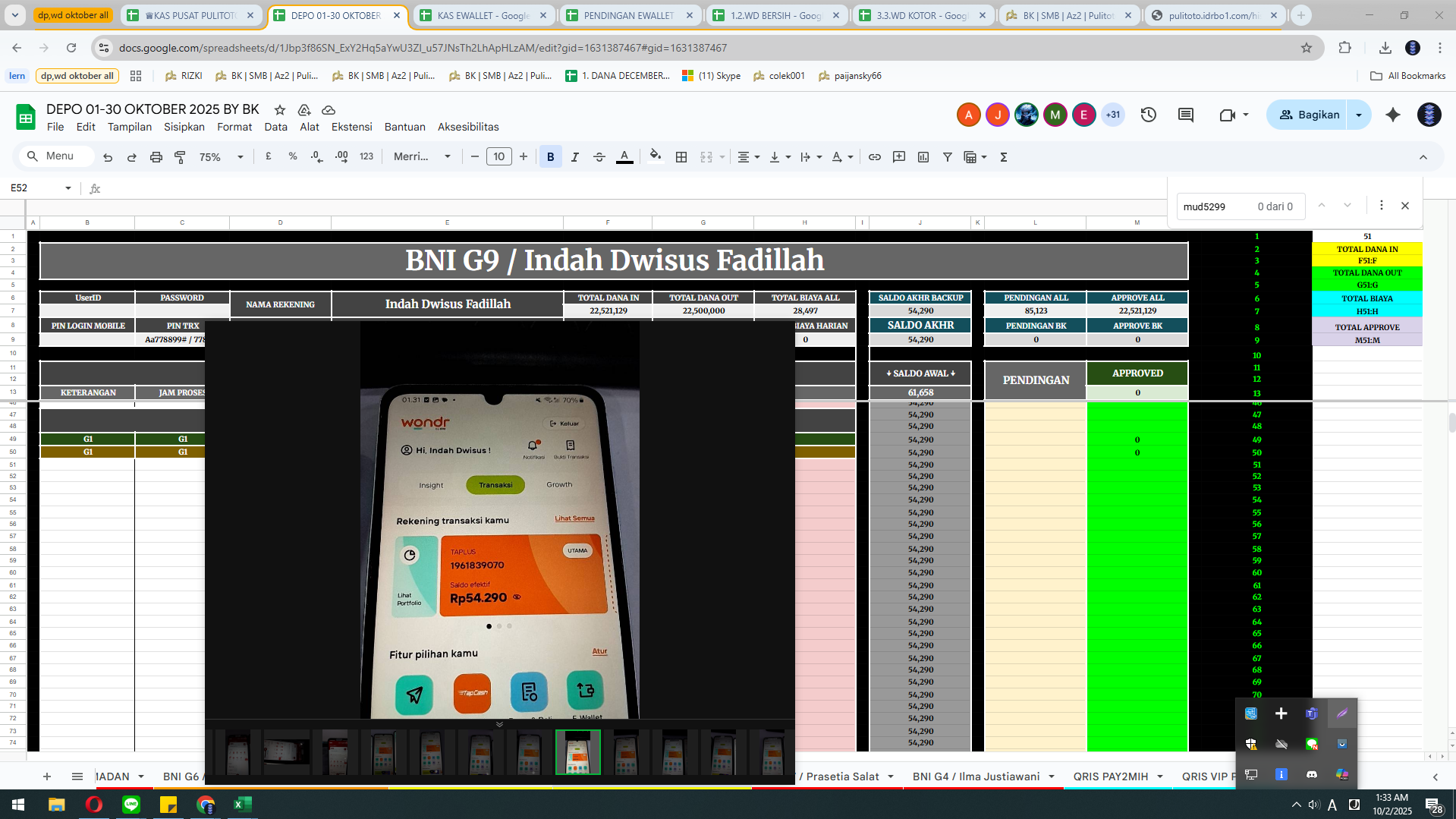This screenshot has height=819, width=1456.
Task: Open the Ekstensi menu
Action: pyautogui.click(x=352, y=127)
